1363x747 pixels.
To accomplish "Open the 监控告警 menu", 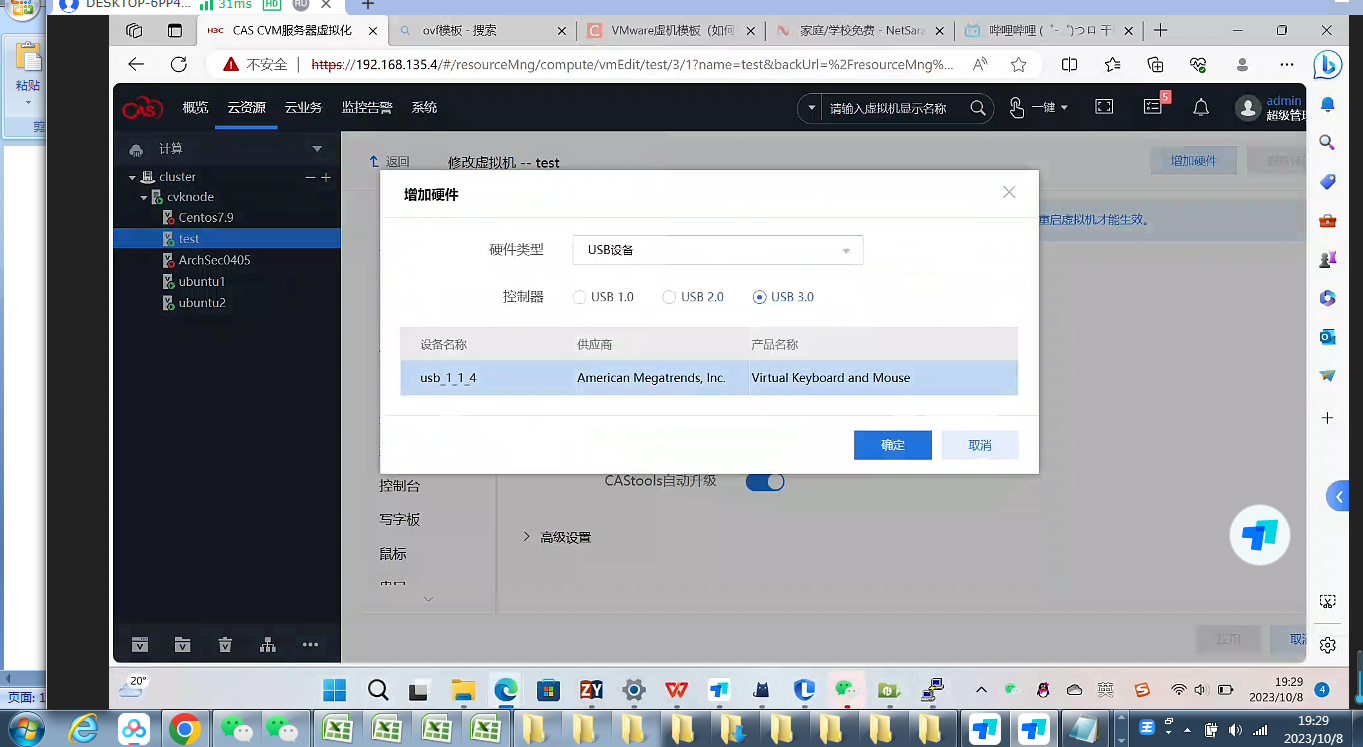I will [x=367, y=108].
